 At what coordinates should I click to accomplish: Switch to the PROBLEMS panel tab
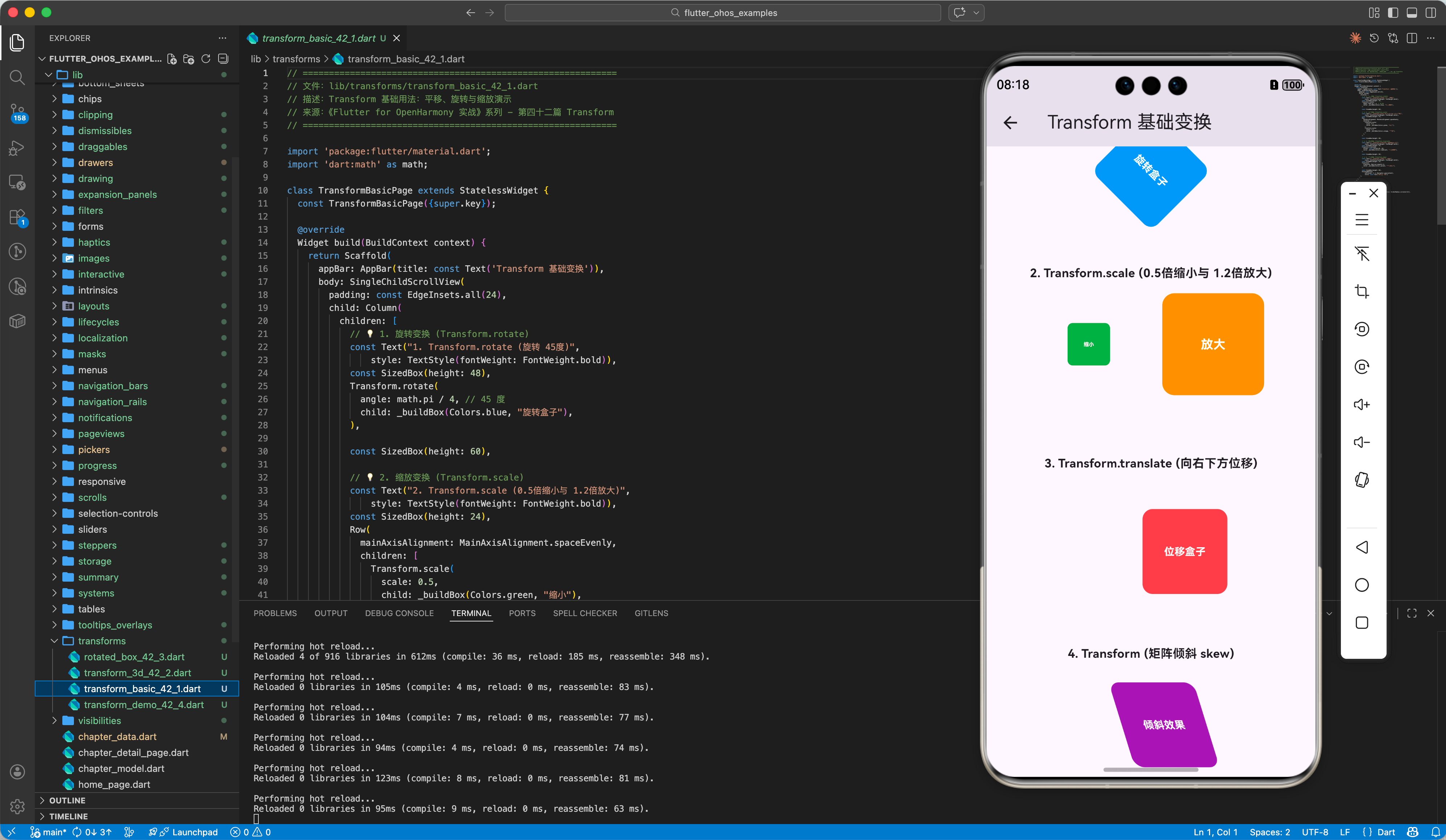pos(275,614)
